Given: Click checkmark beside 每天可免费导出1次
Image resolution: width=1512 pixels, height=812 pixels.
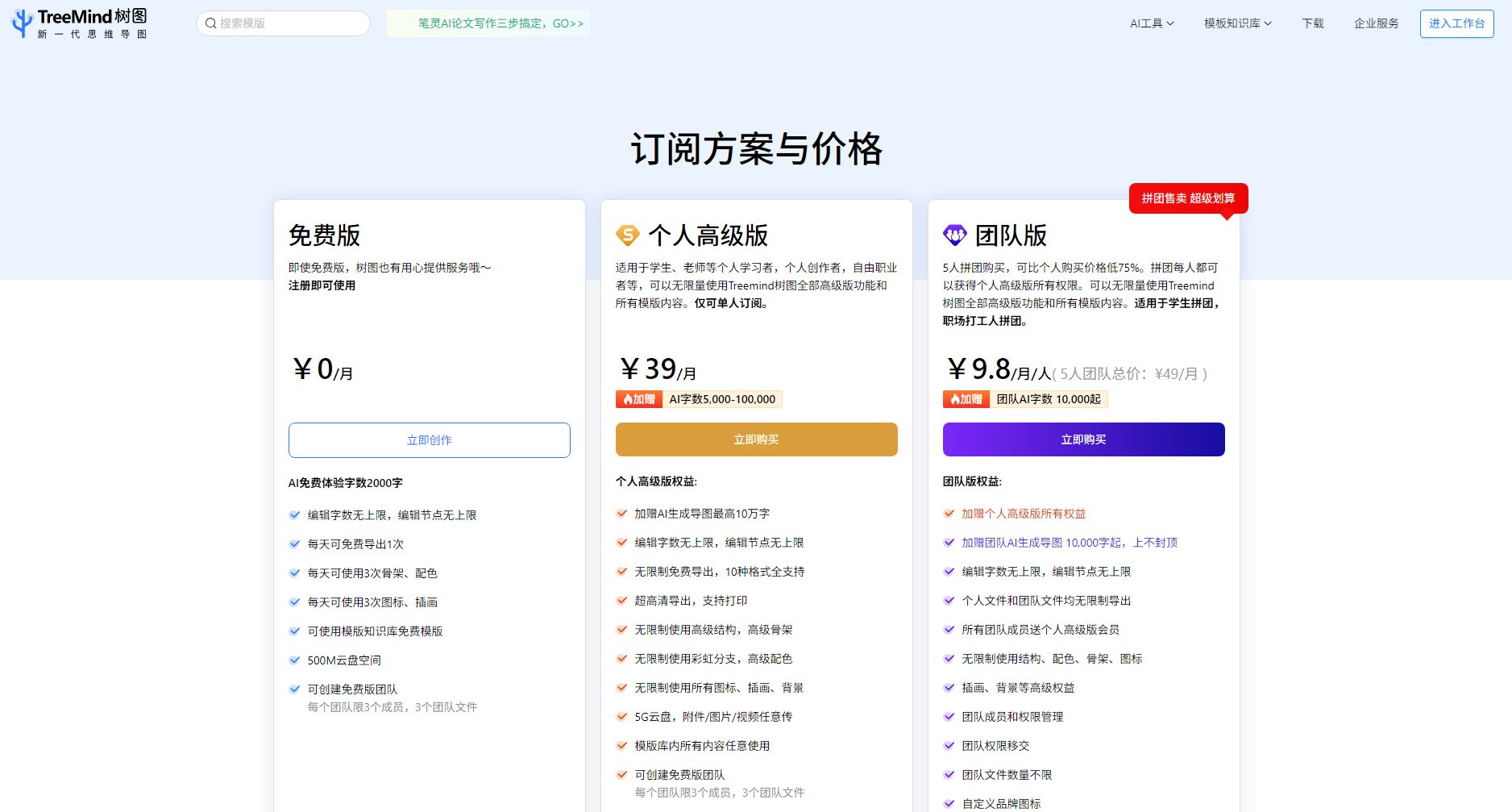Looking at the screenshot, I should tap(295, 544).
